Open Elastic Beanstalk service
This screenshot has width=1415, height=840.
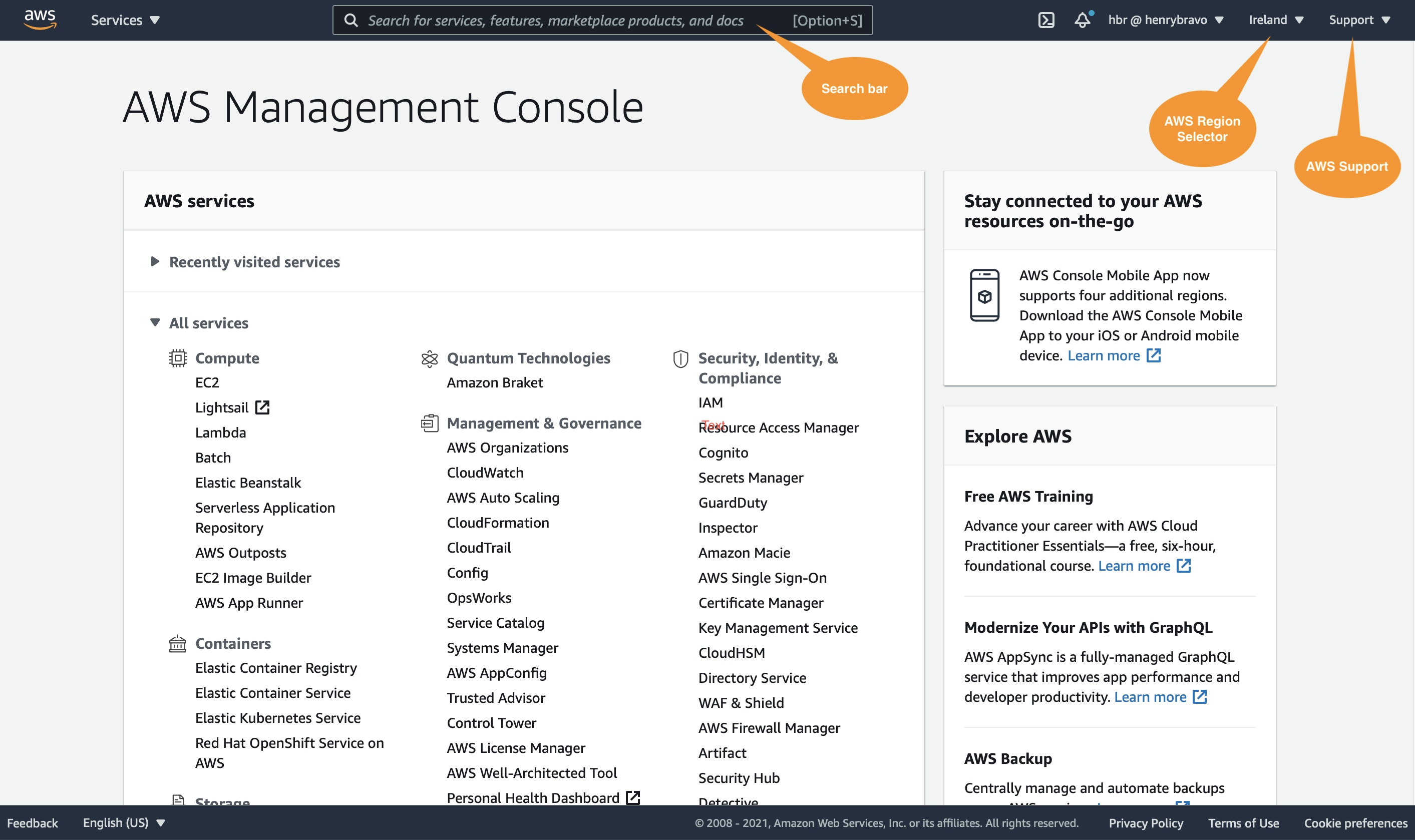pyautogui.click(x=248, y=482)
